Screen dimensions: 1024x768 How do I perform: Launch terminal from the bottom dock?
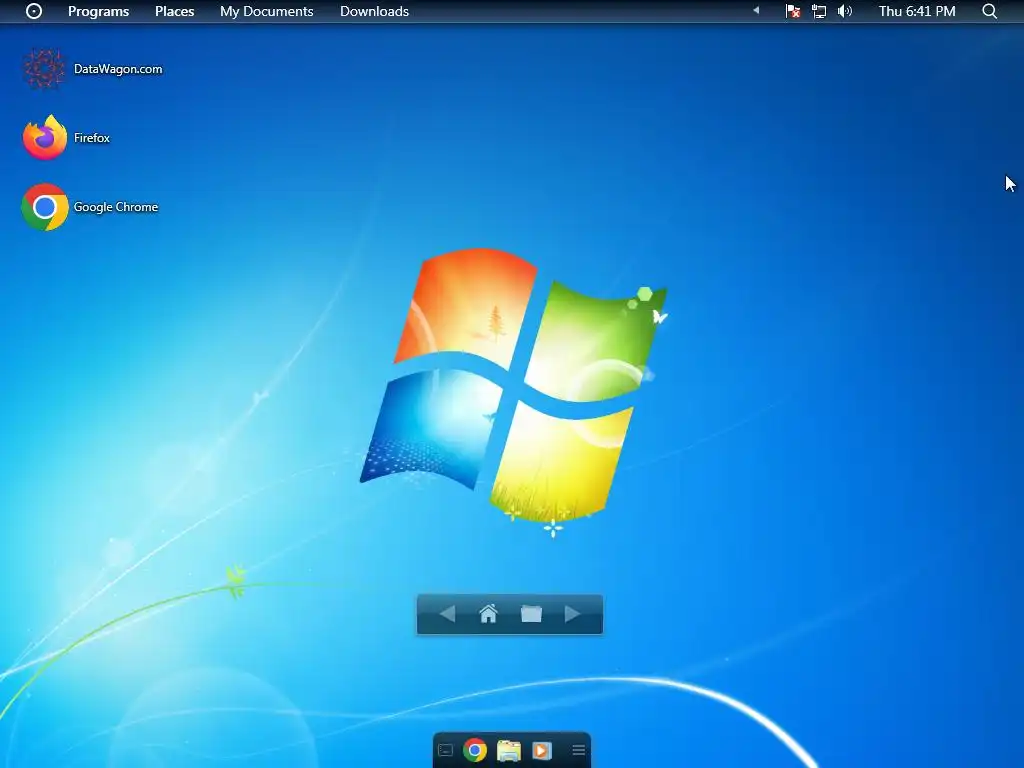445,750
